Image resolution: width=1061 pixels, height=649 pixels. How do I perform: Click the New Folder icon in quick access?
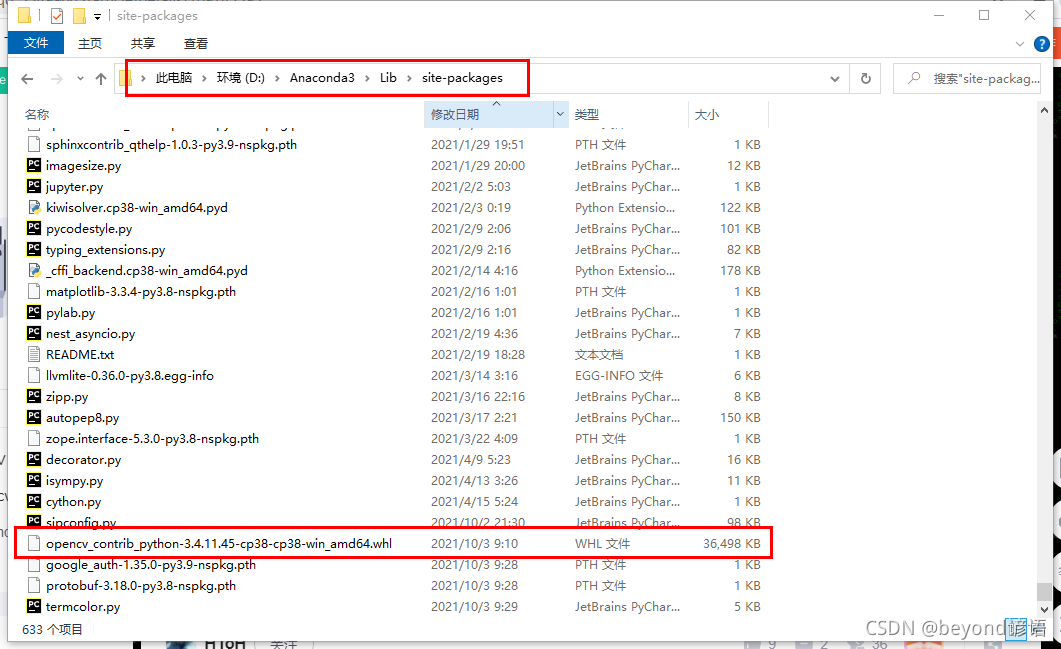(79, 16)
